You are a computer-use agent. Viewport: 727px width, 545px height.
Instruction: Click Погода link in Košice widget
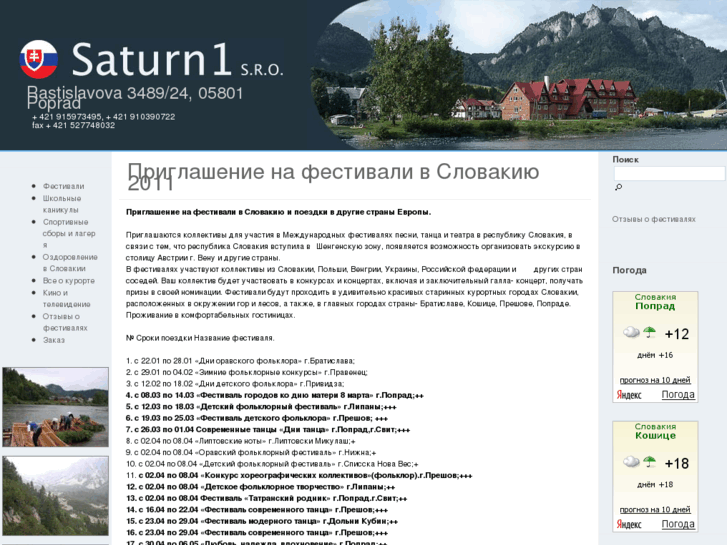(x=678, y=524)
